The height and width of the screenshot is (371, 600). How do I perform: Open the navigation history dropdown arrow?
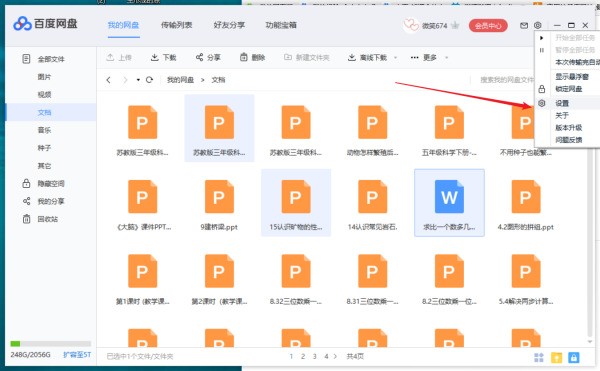point(138,80)
